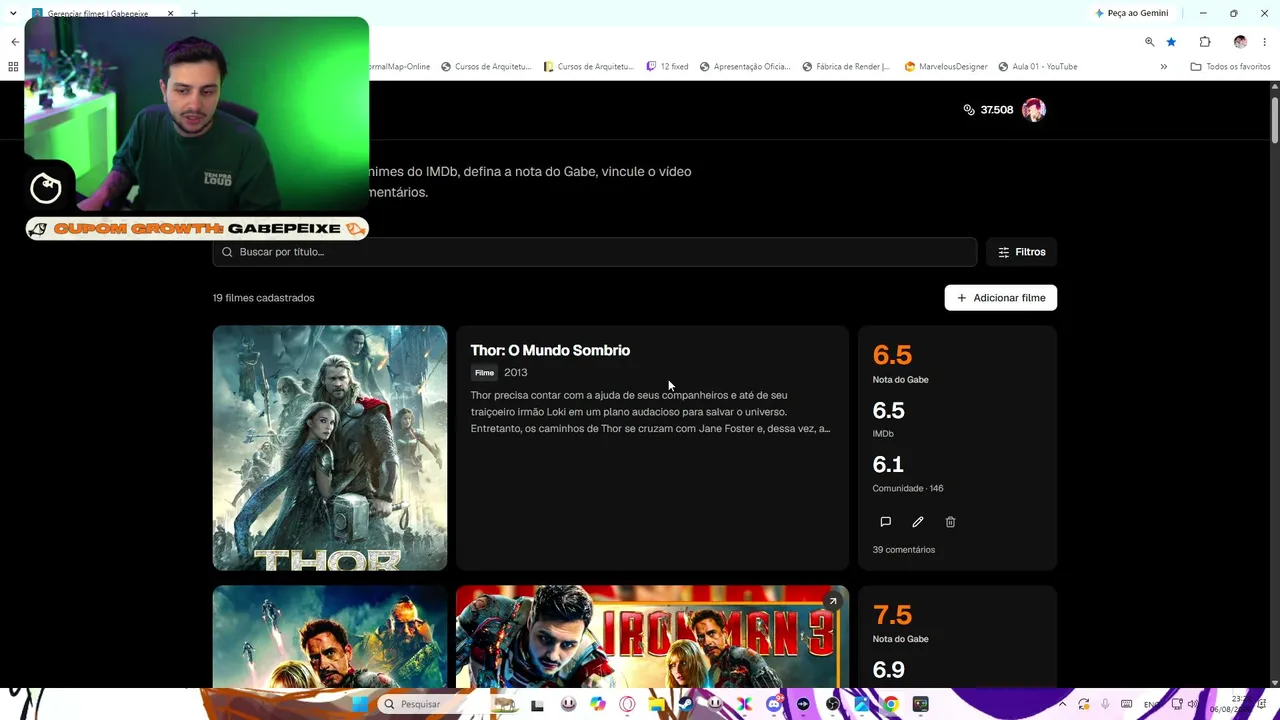
Task: Click the Comunidade · 146 rating label
Action: click(x=908, y=489)
